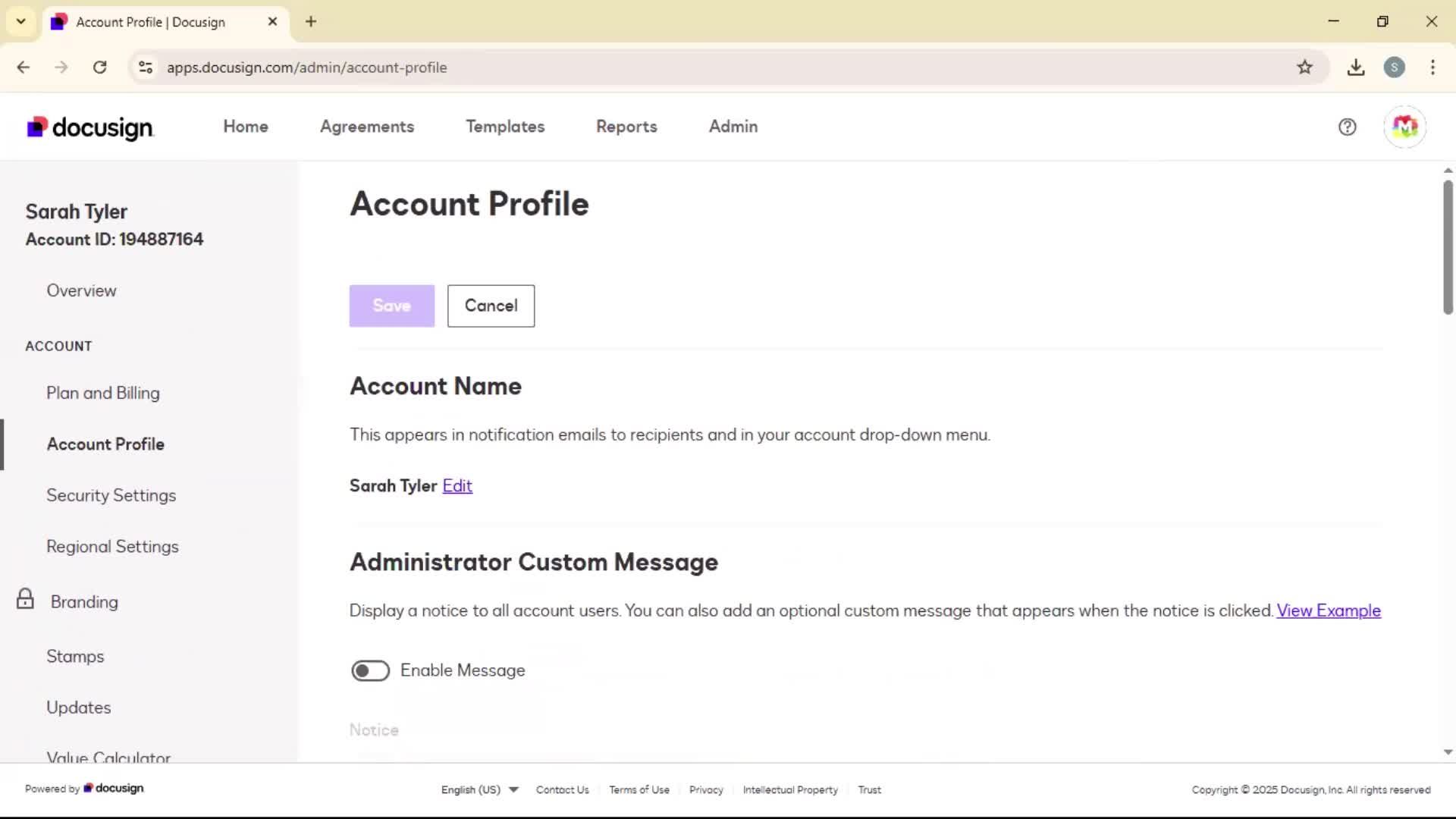Click the Docusign logo in header

pos(90,127)
